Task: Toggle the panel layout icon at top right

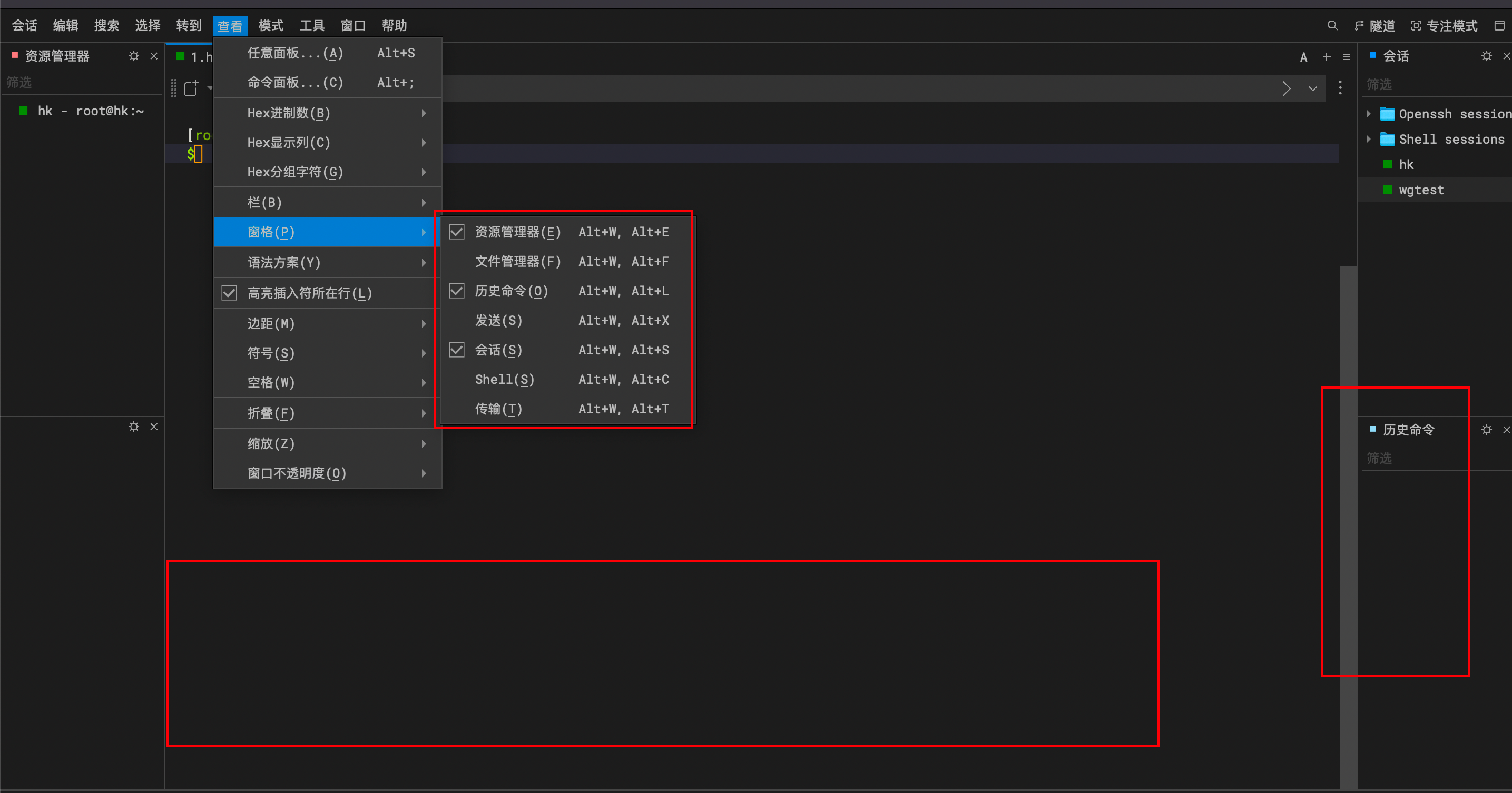Action: pyautogui.click(x=1499, y=26)
